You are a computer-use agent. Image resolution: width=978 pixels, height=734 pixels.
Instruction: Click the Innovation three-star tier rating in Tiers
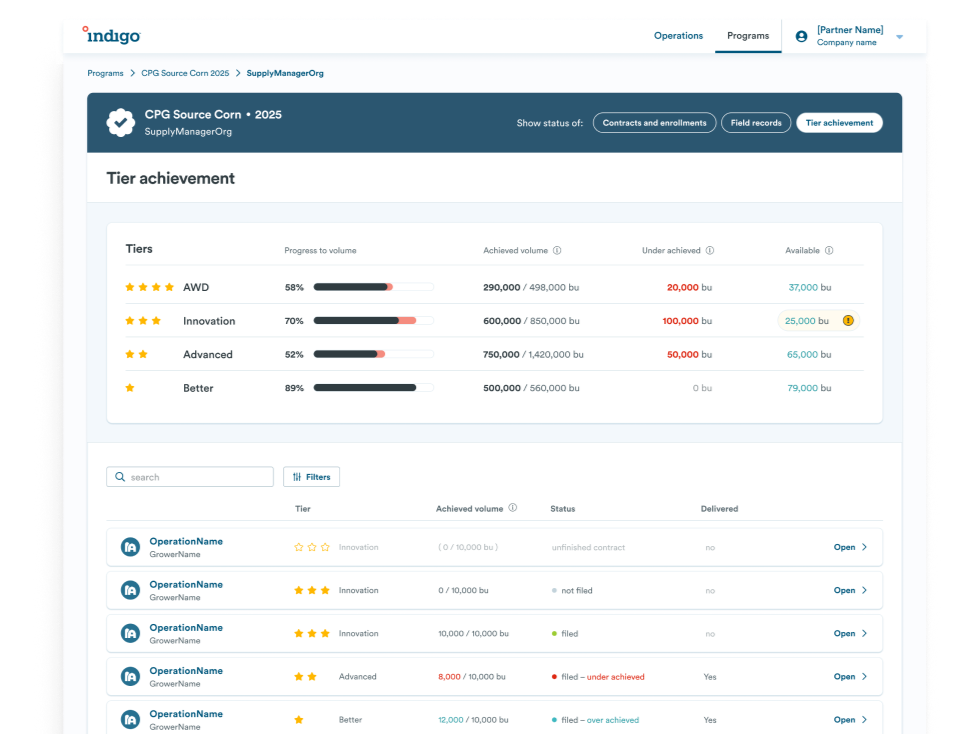[143, 321]
